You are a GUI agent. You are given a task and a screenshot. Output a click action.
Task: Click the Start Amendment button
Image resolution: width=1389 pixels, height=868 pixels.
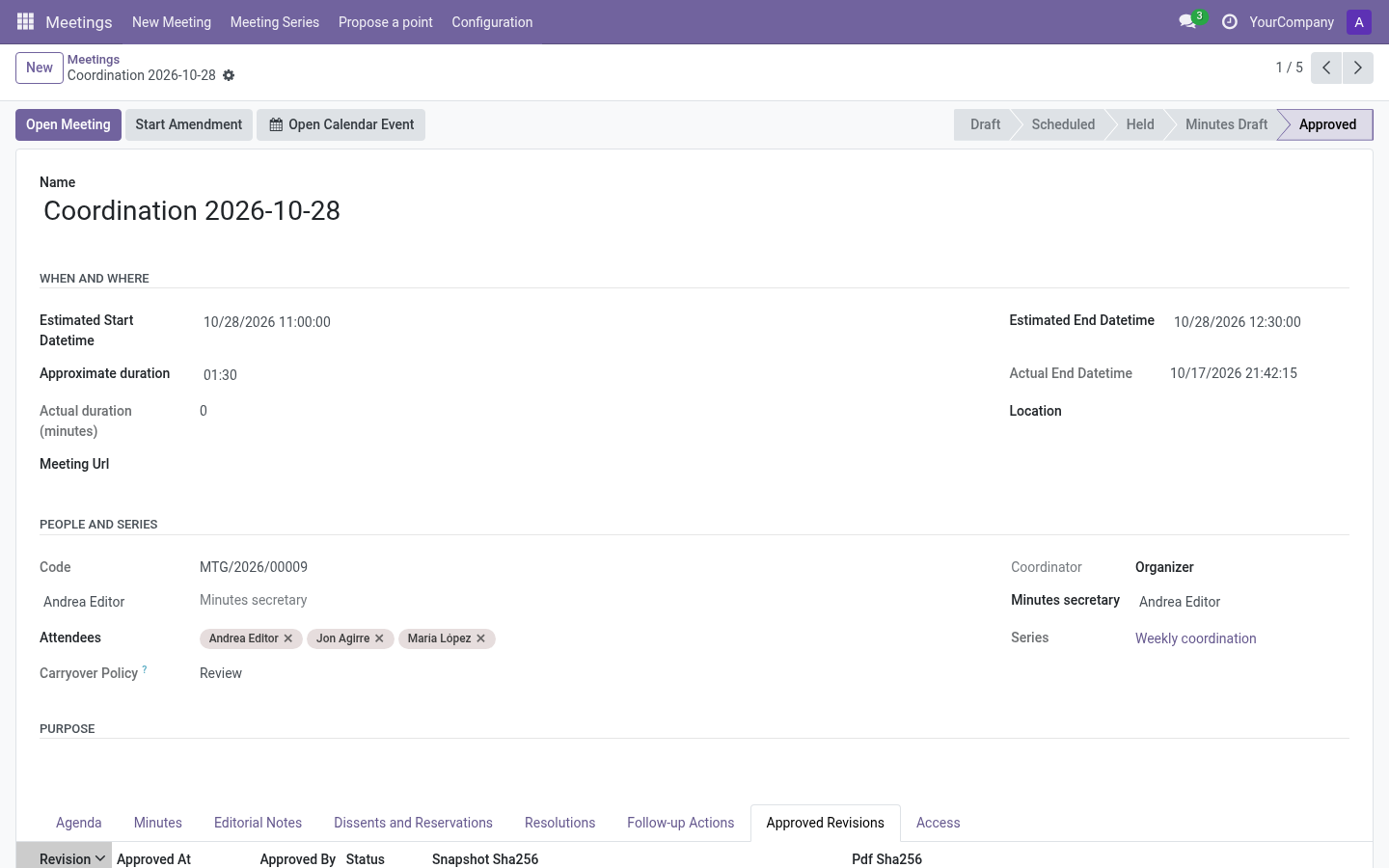(189, 124)
